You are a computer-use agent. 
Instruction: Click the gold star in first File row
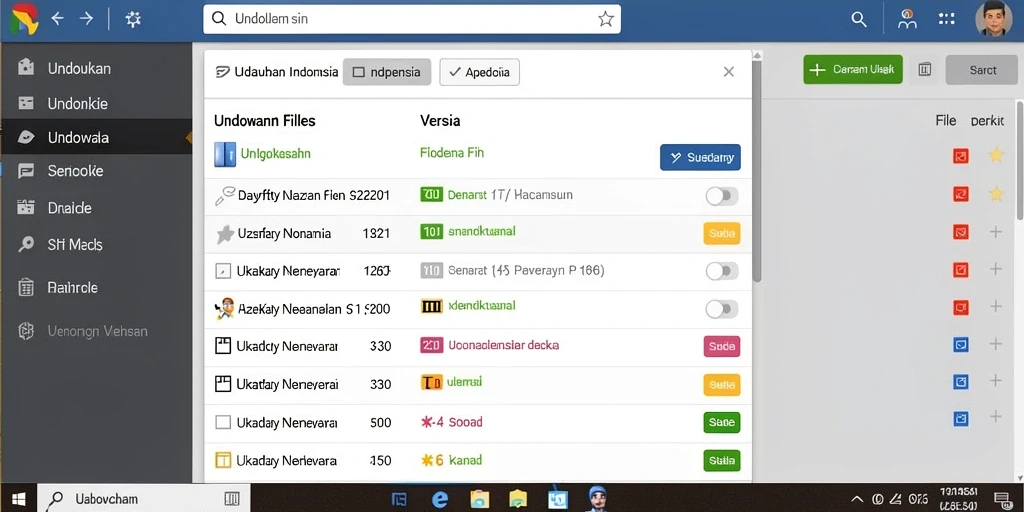point(995,155)
